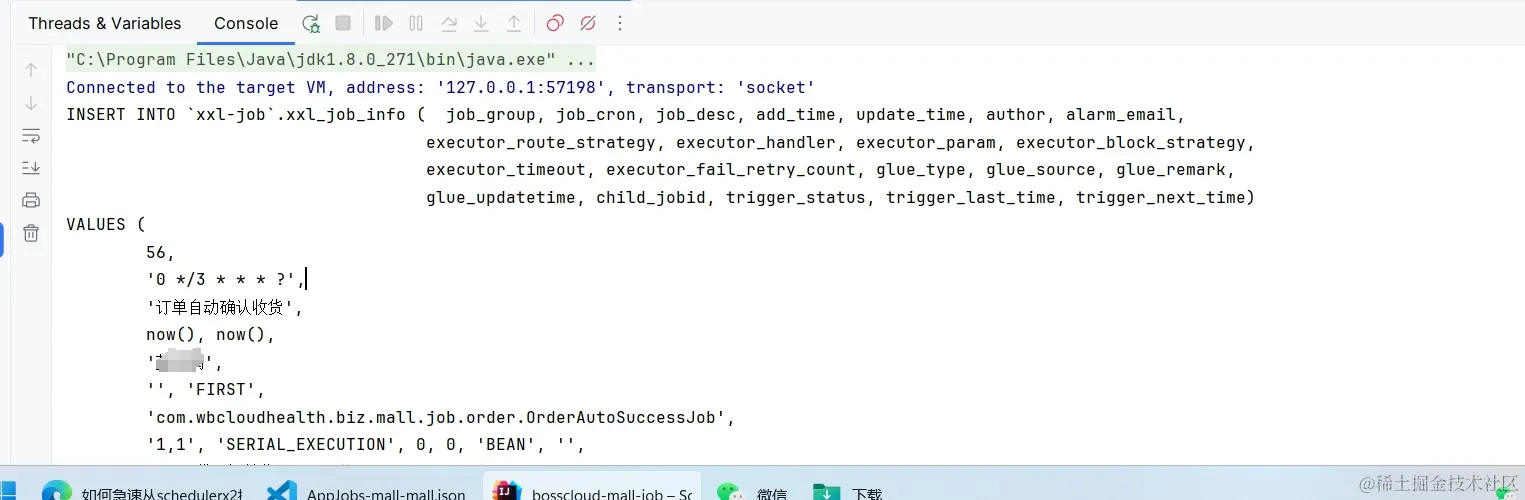Click the Rerun debug icon

tap(311, 23)
